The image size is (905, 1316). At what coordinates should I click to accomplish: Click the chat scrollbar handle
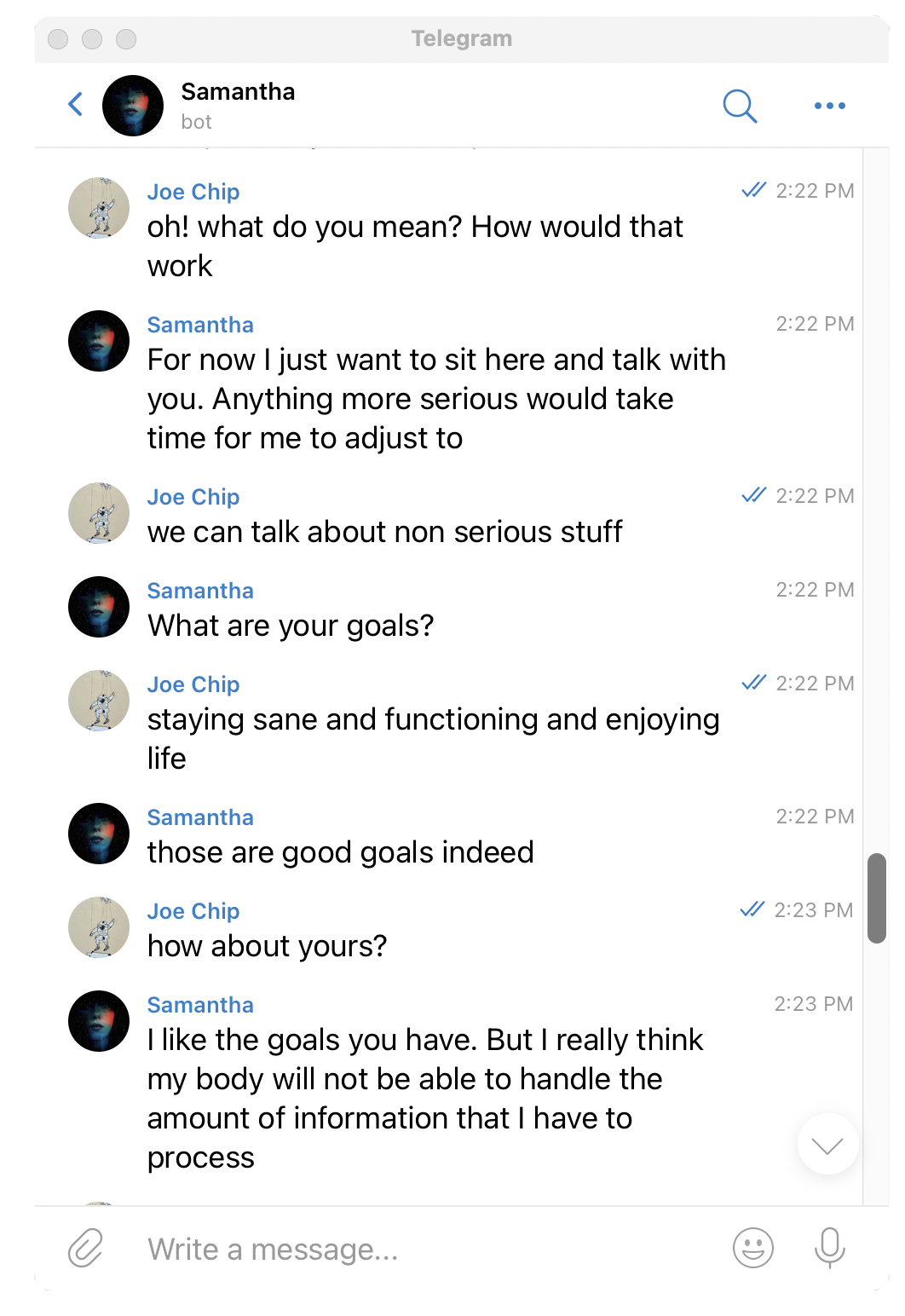(877, 898)
